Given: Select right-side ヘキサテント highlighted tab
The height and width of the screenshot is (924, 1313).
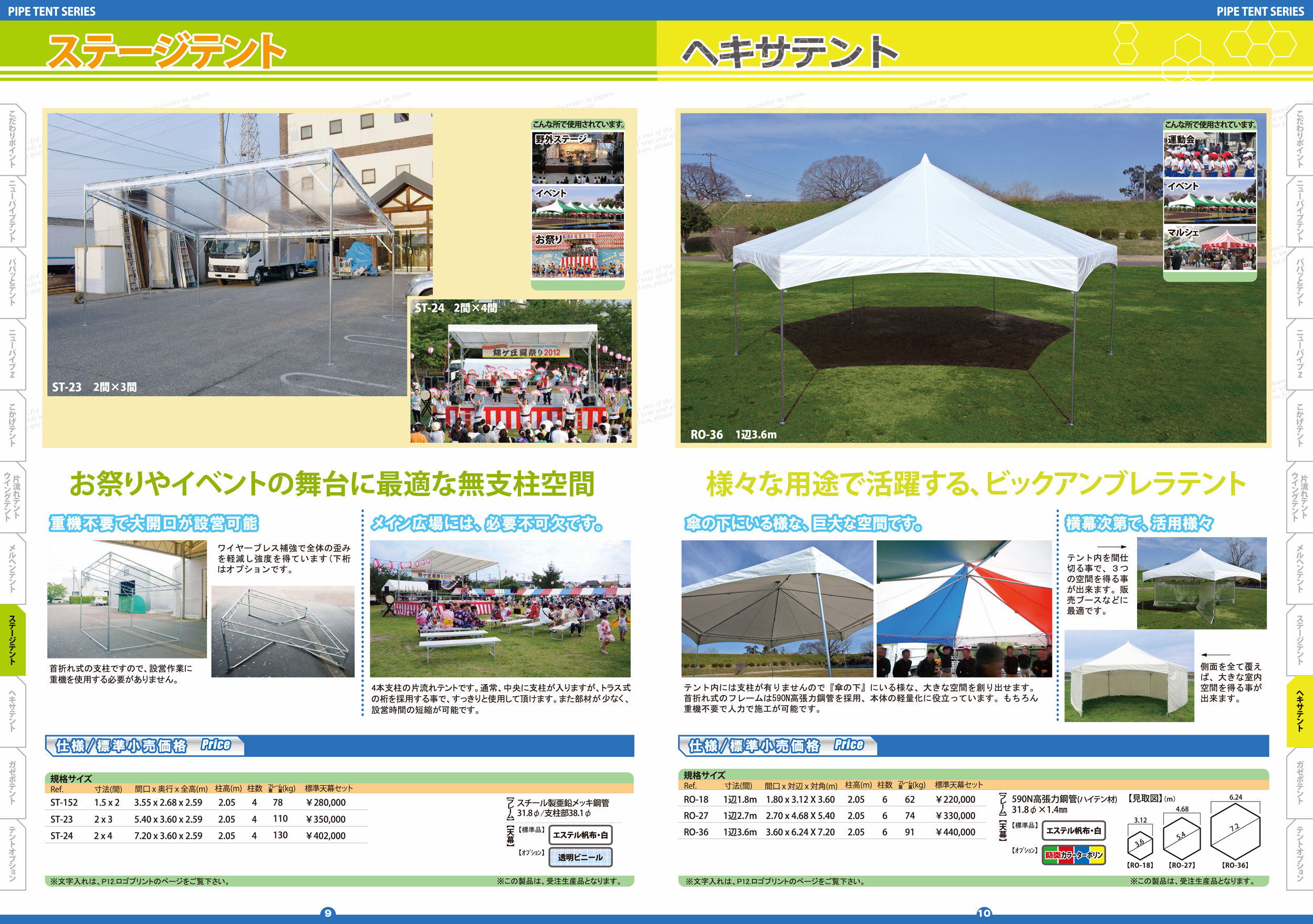Looking at the screenshot, I should [1299, 711].
